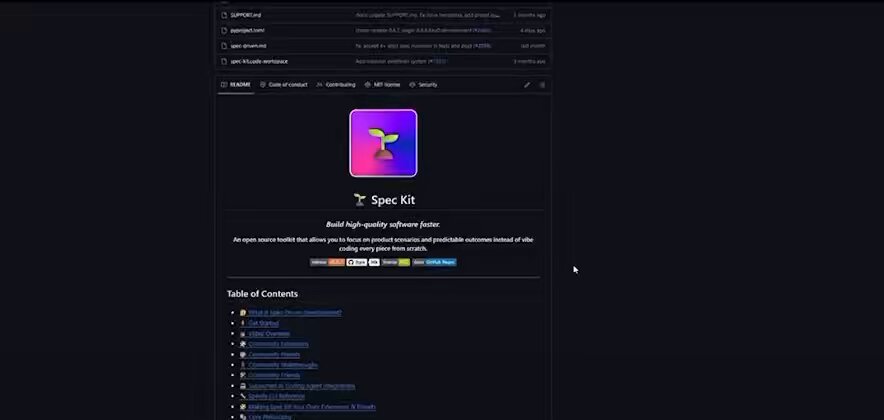Image resolution: width=884 pixels, height=420 pixels.
Task: Click the "Build high-quality software faster." tagline
Action: click(383, 224)
